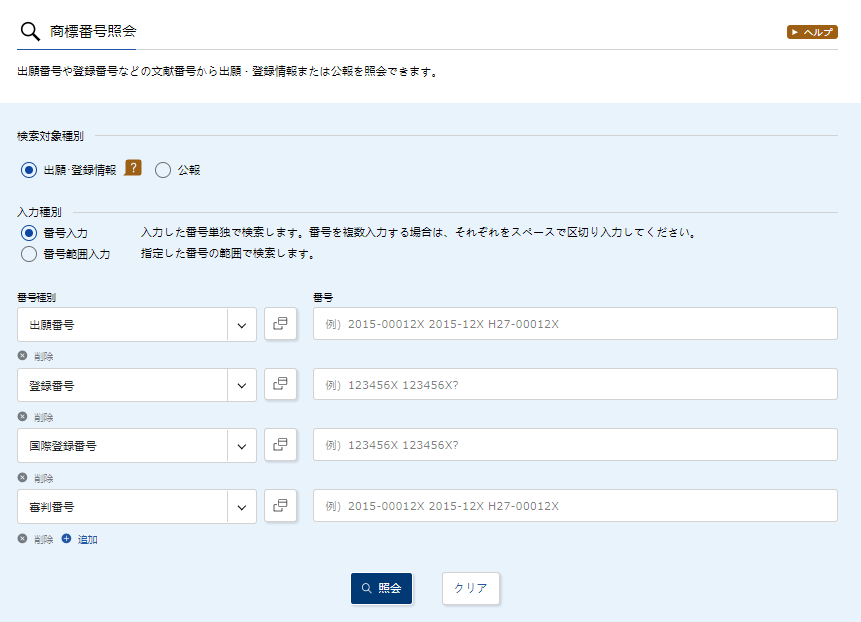Click the duplicate icon beside the 審判番号 dropdown

(x=280, y=506)
